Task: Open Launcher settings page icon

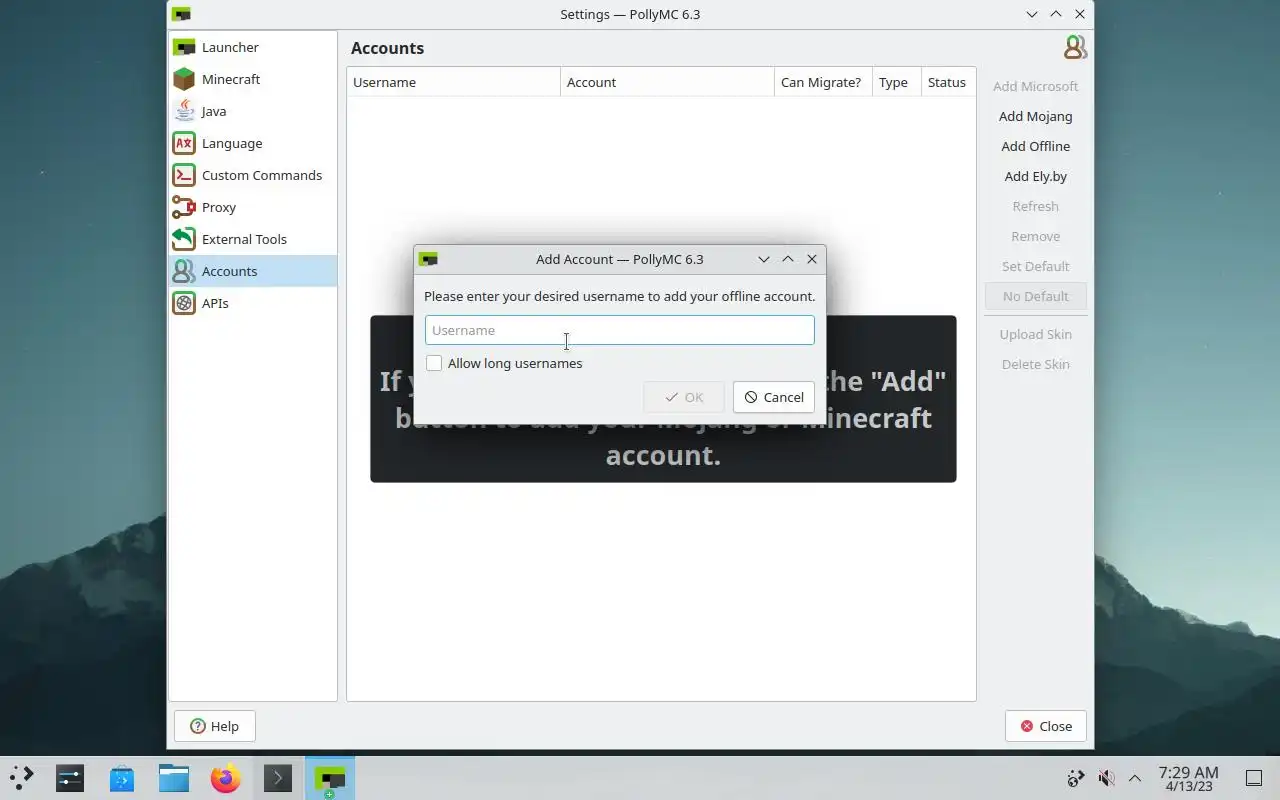Action: [x=184, y=47]
